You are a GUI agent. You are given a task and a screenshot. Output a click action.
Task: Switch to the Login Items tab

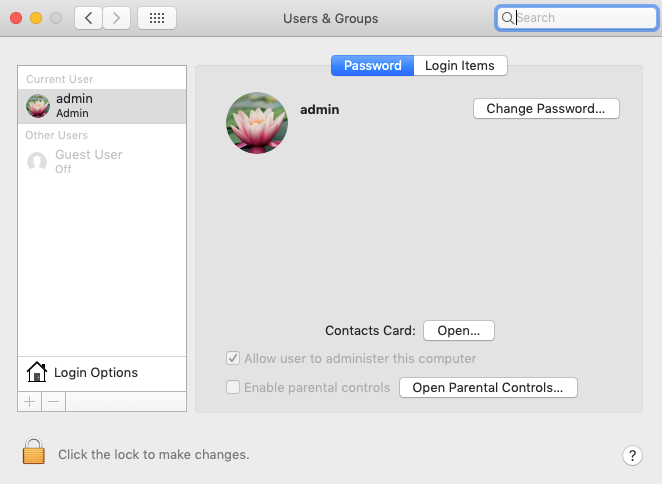460,66
